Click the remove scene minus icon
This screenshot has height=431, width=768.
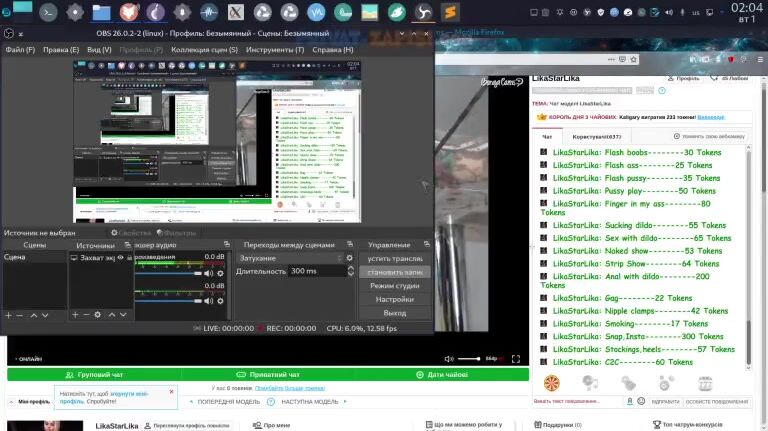pyautogui.click(x=20, y=315)
